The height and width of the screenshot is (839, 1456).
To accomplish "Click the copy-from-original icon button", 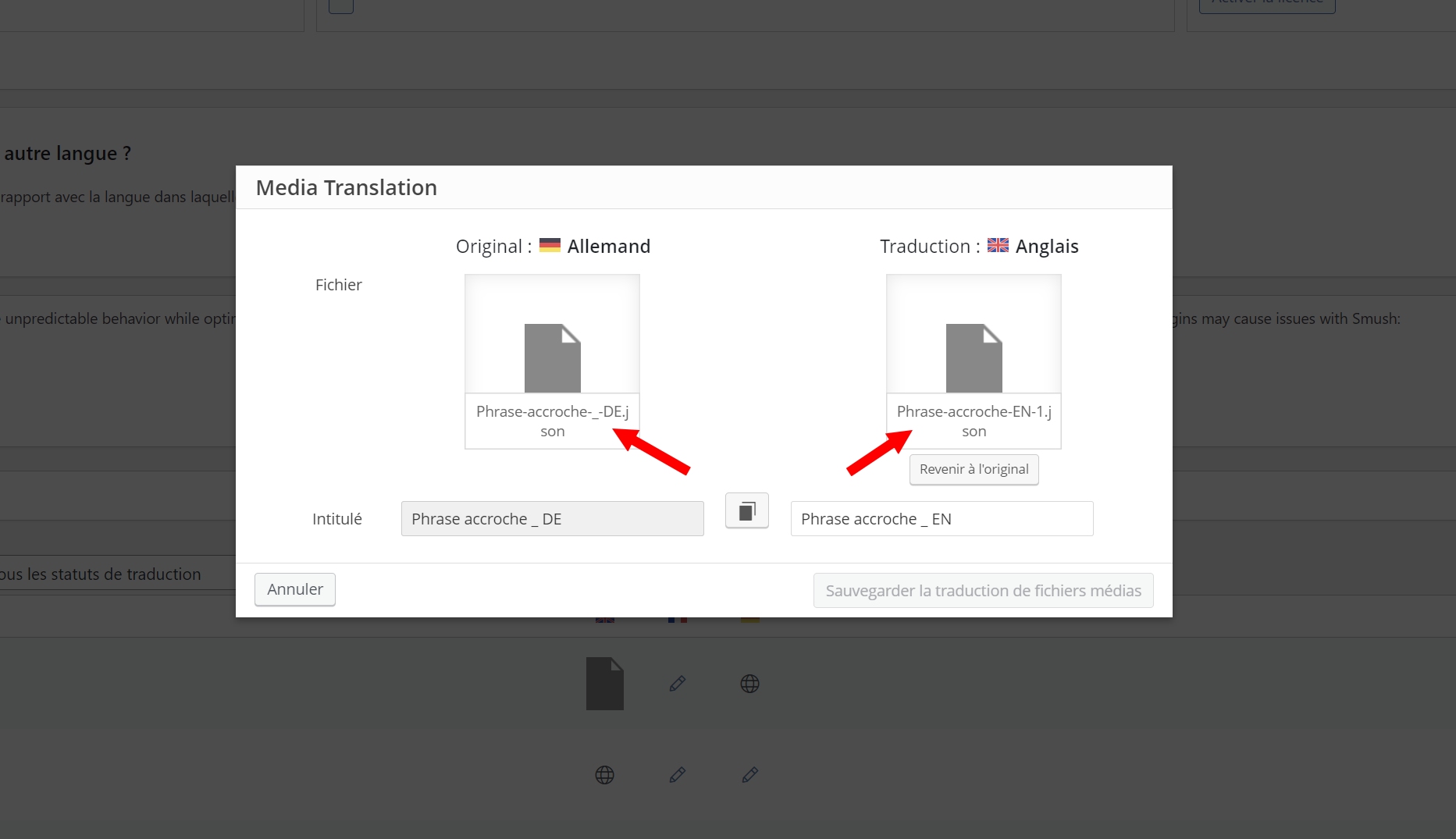I will pyautogui.click(x=747, y=511).
